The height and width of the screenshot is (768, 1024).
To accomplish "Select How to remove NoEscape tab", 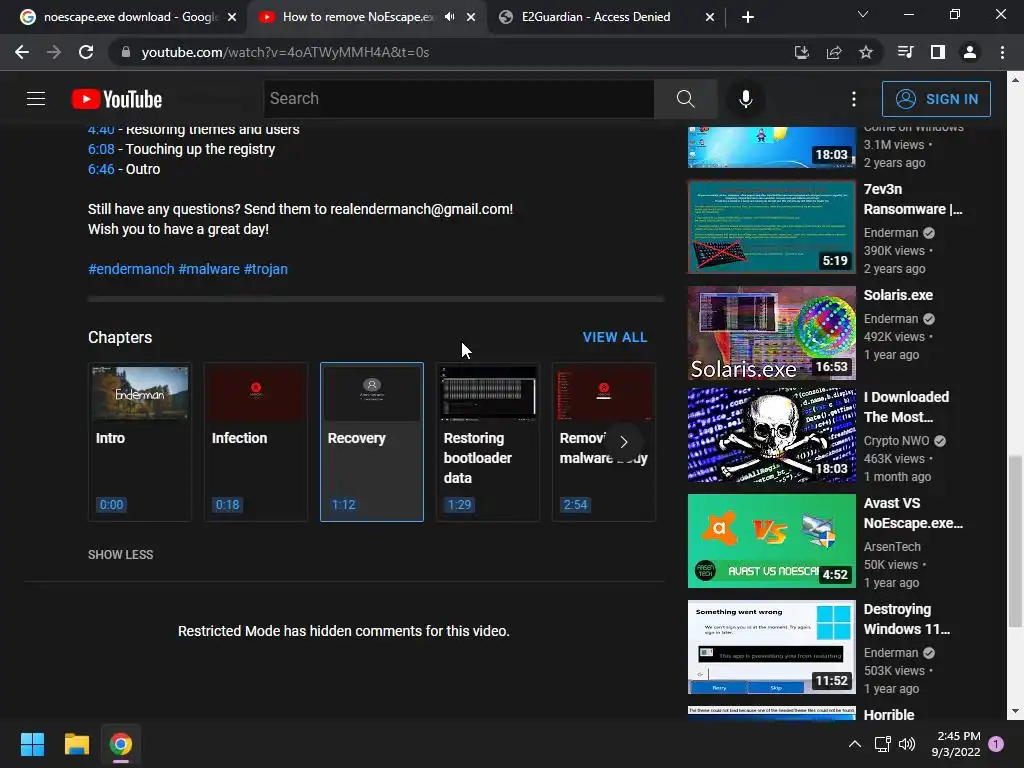I will tap(357, 17).
